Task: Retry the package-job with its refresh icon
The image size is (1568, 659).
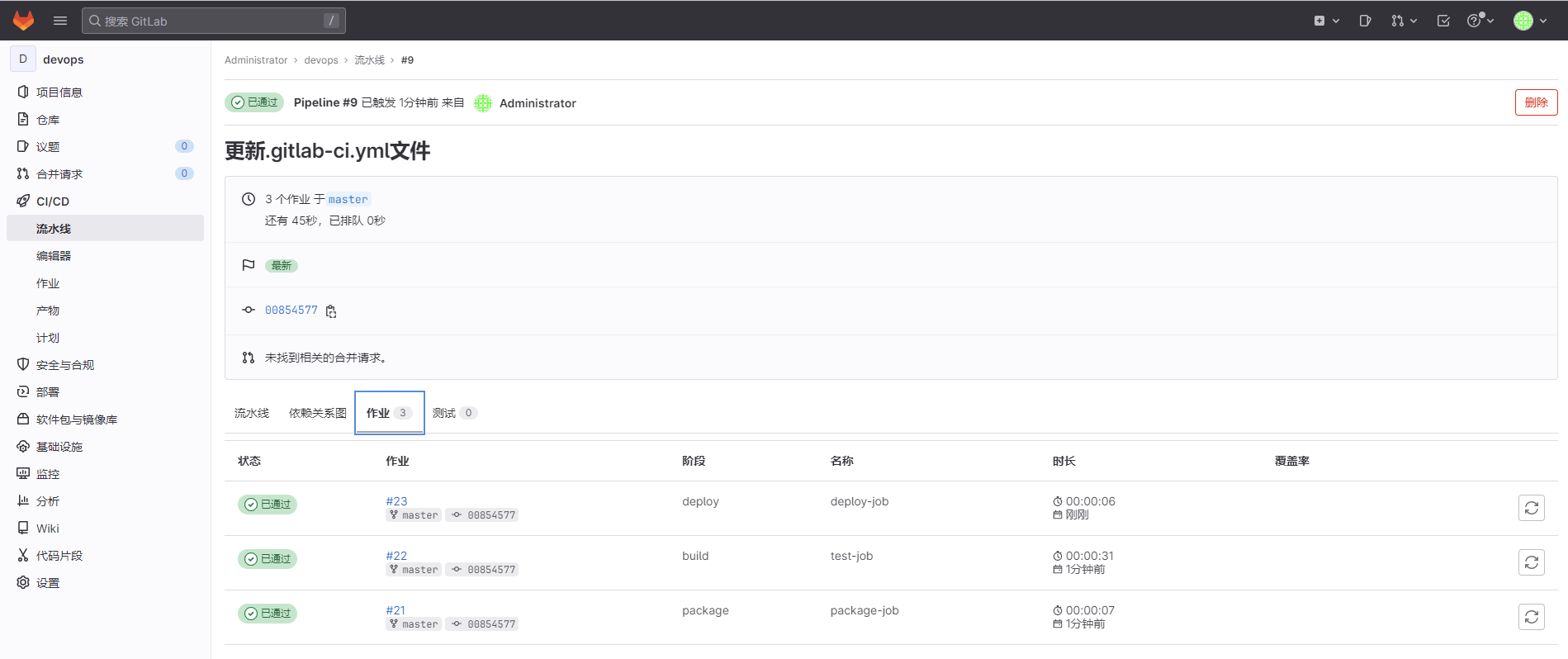Action: 1531,617
